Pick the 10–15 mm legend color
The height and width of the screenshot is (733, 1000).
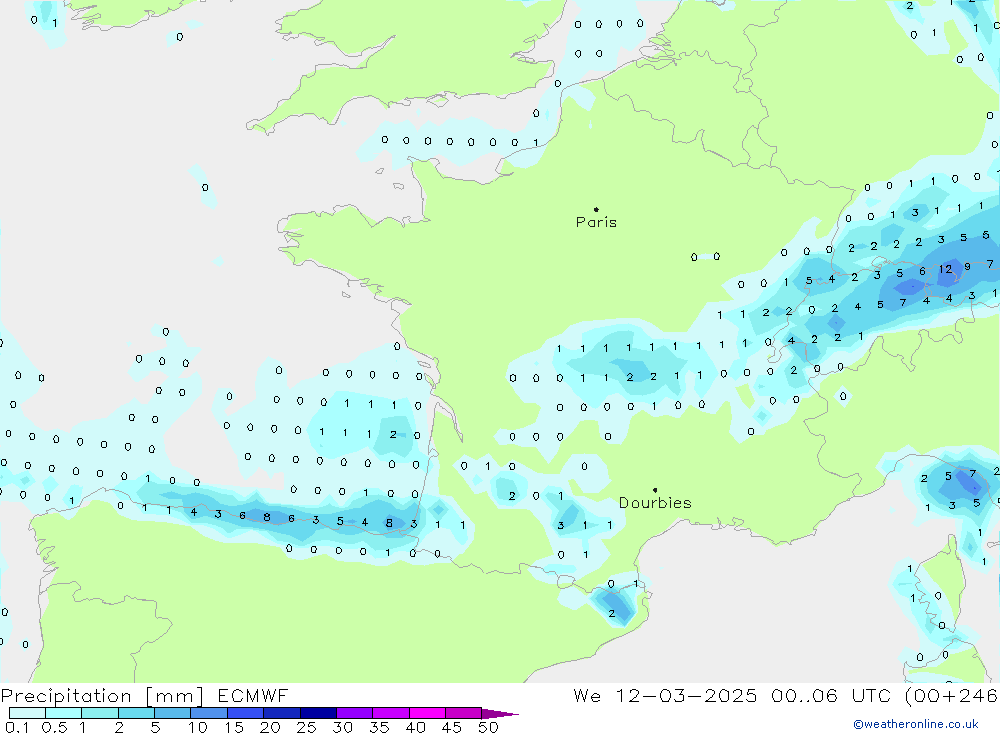pos(209,713)
